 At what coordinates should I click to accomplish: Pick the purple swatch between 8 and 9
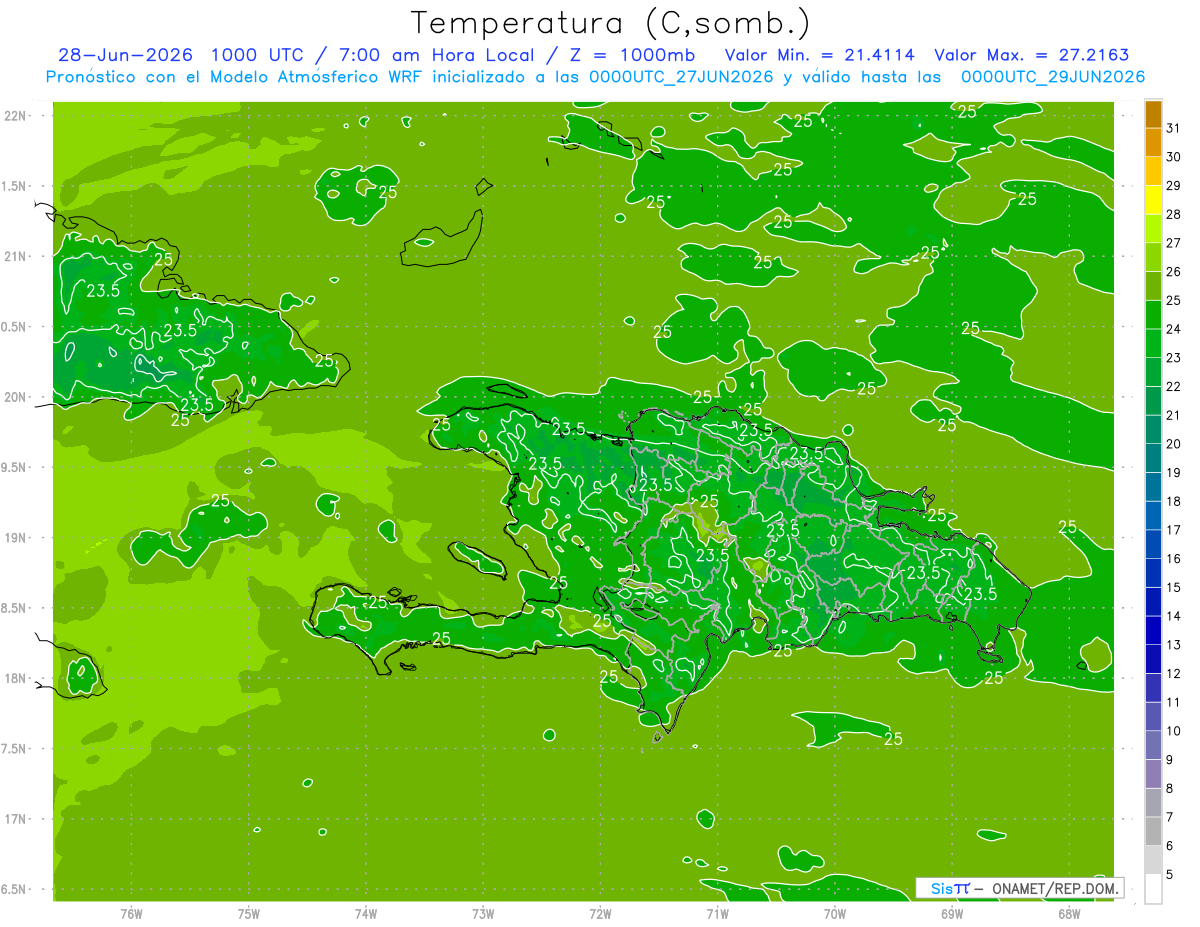(1153, 774)
